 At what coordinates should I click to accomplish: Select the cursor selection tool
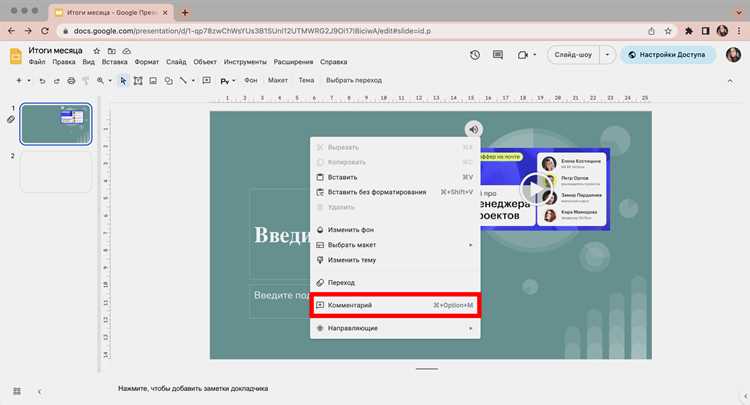click(x=123, y=81)
